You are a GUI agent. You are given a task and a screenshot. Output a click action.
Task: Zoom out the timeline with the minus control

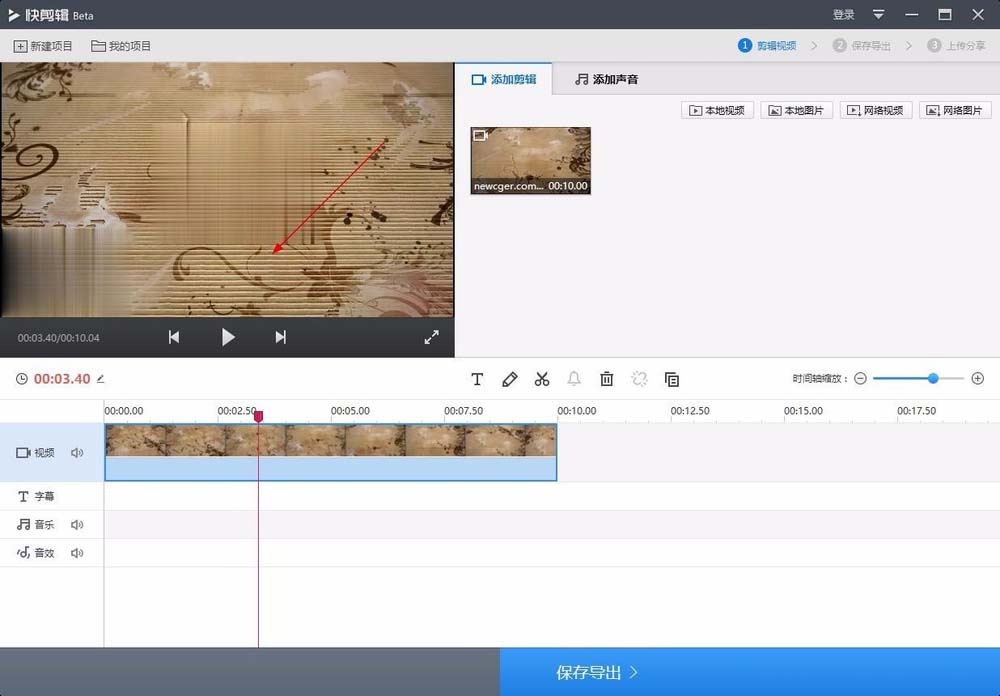(861, 379)
